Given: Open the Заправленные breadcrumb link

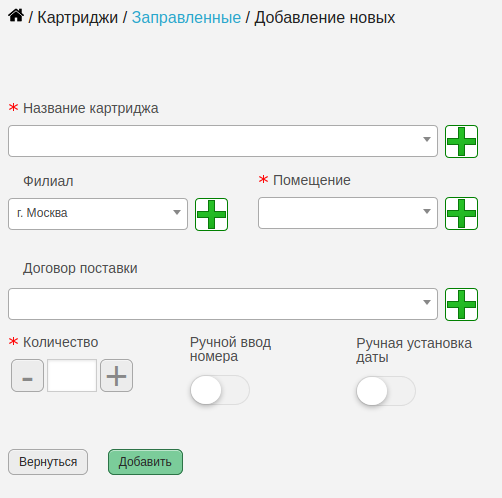Looking at the screenshot, I should tap(186, 17).
